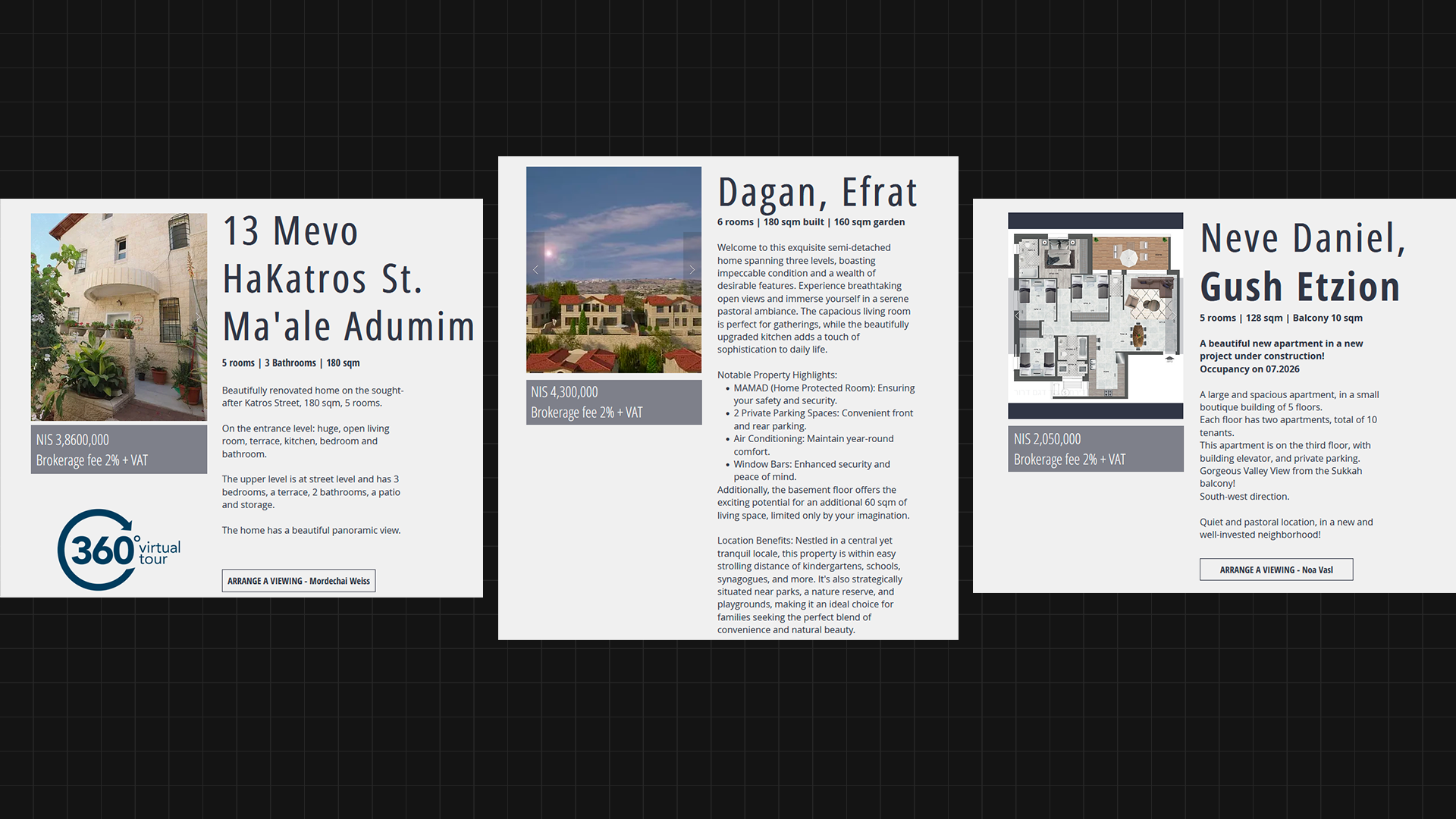Click the 'Occupancy on 07.2026' bold text
Image resolution: width=1456 pixels, height=819 pixels.
[1249, 369]
